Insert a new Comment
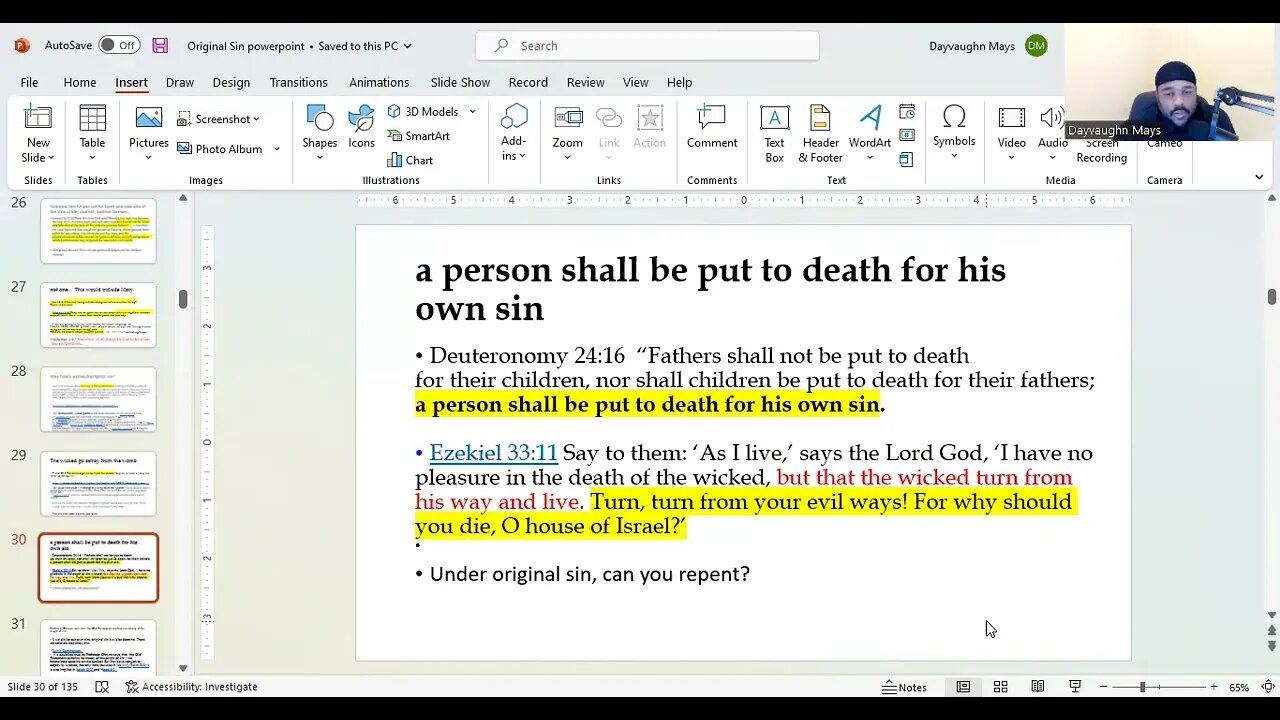 (x=712, y=129)
